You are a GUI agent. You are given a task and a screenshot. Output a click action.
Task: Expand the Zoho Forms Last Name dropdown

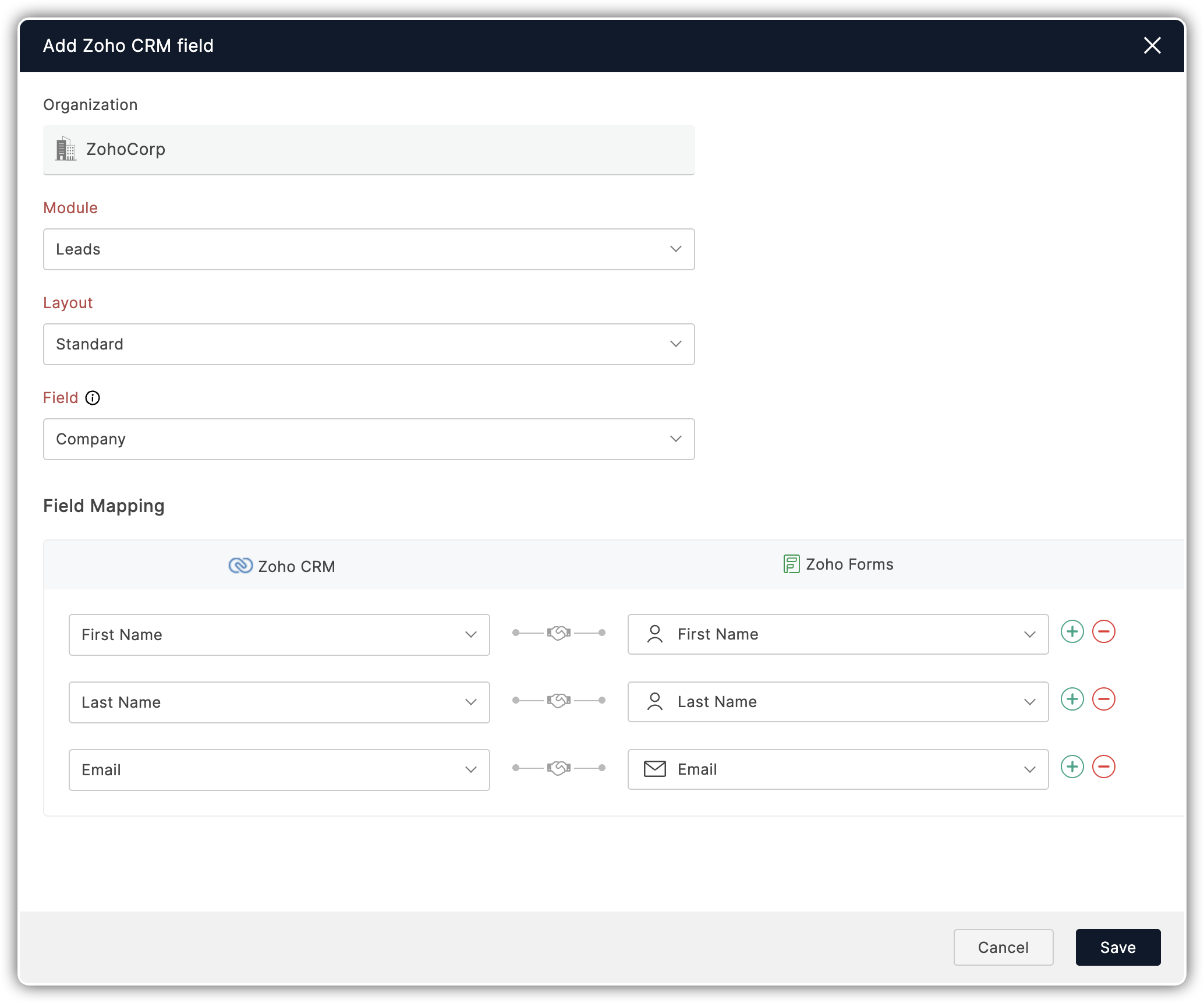[838, 702]
